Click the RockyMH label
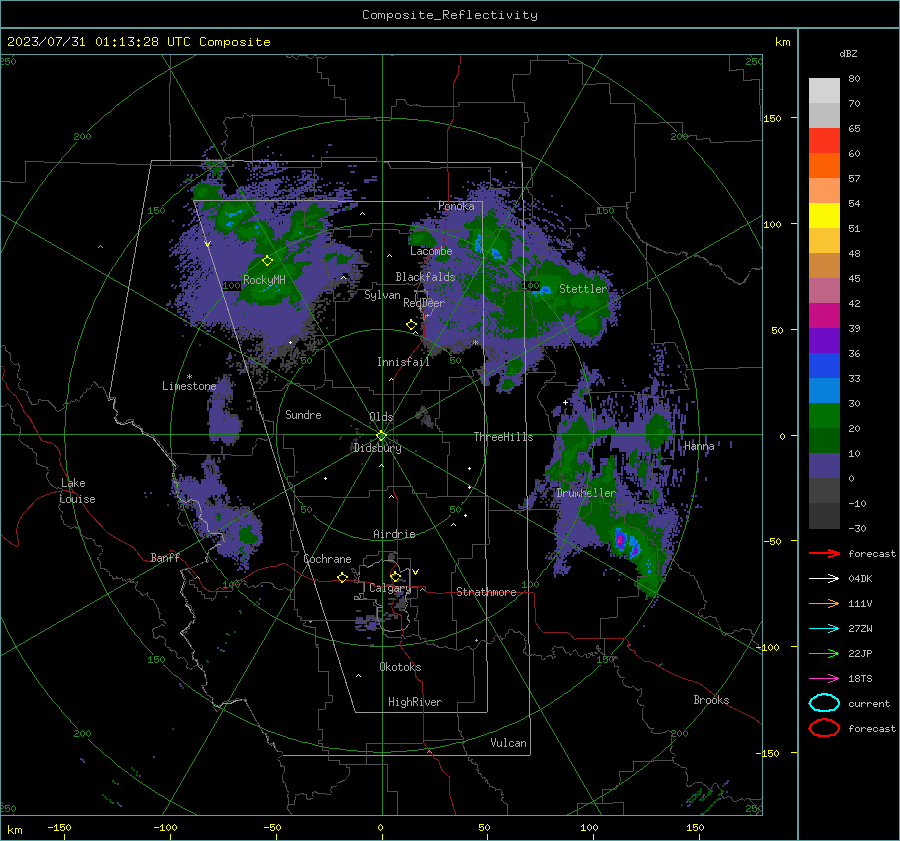This screenshot has width=900, height=841. click(264, 280)
